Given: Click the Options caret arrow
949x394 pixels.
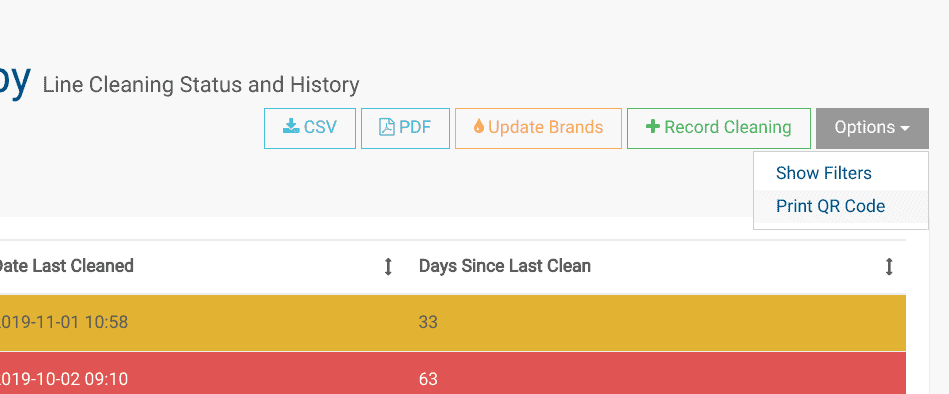Looking at the screenshot, I should [x=905, y=128].
